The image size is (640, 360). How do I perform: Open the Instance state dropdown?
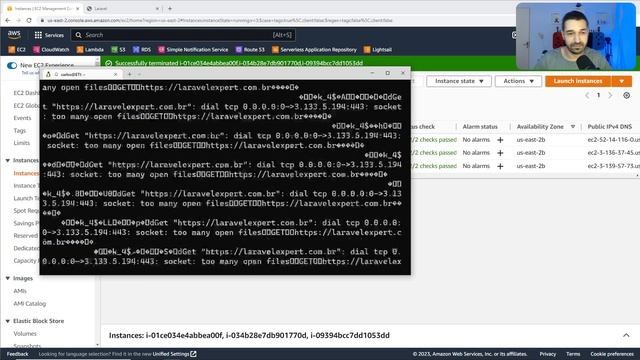click(x=459, y=81)
